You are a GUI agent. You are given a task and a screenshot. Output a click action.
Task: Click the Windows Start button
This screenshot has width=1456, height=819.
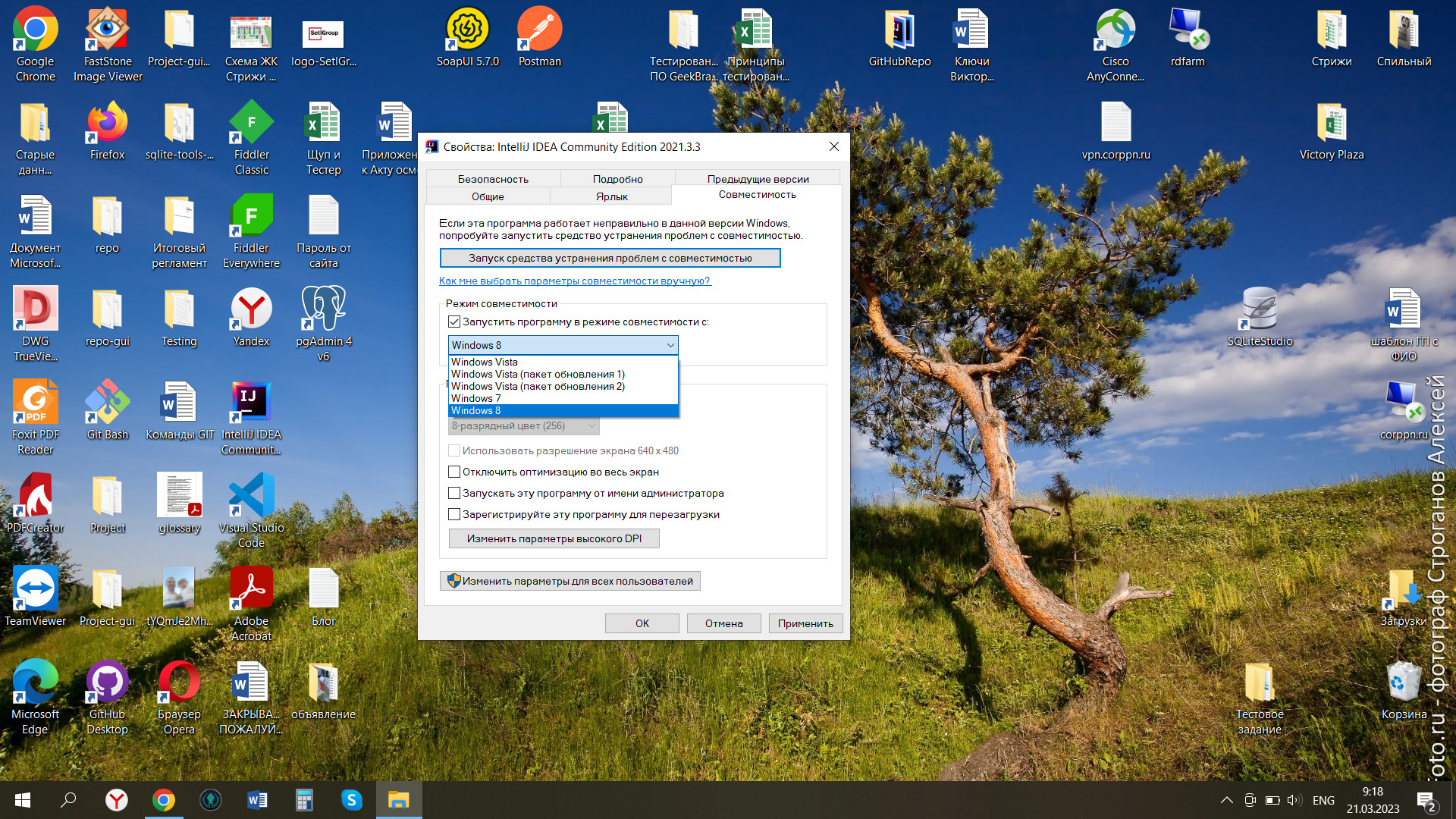click(x=22, y=800)
